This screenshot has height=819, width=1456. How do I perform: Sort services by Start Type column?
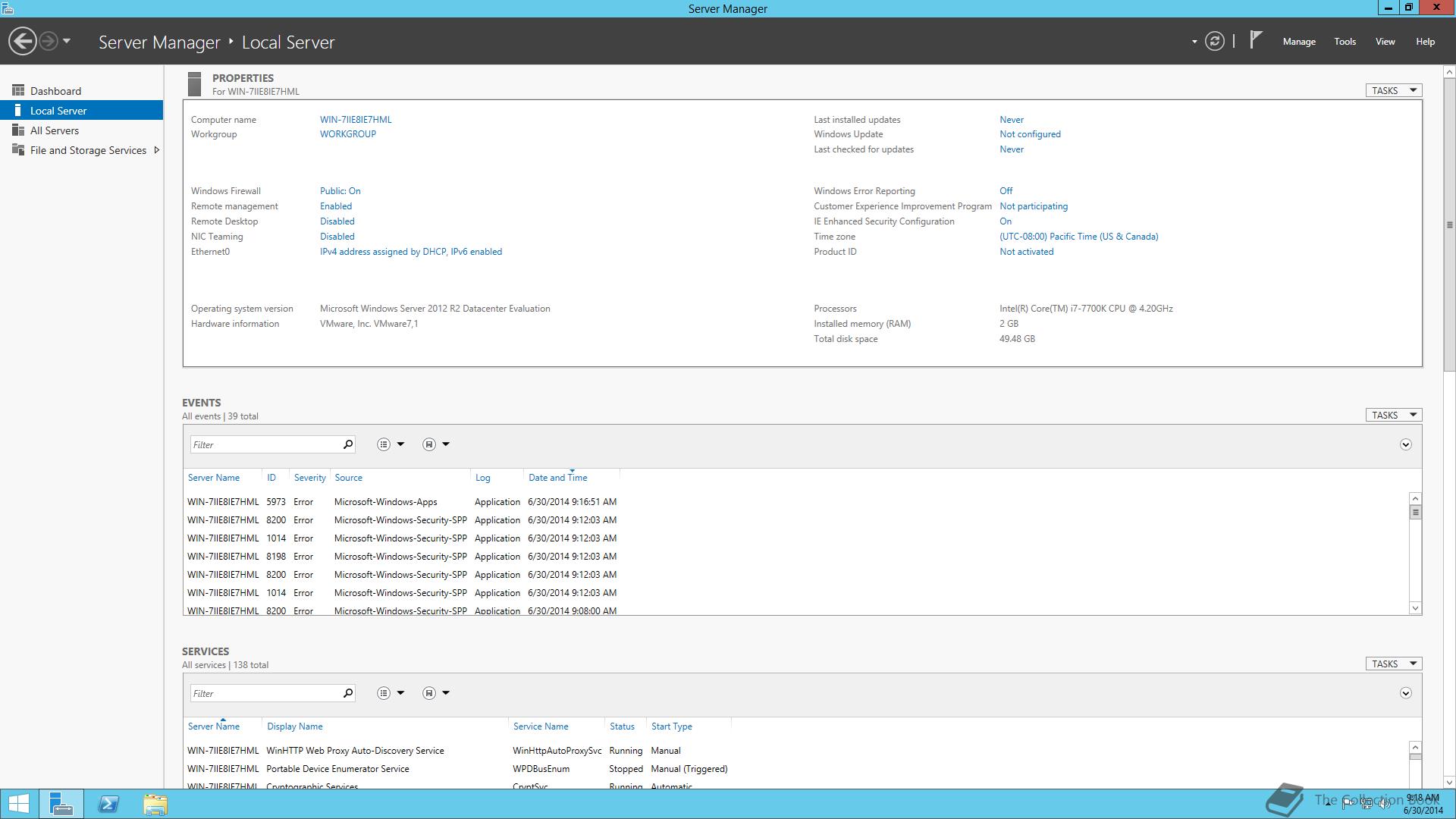pos(671,726)
